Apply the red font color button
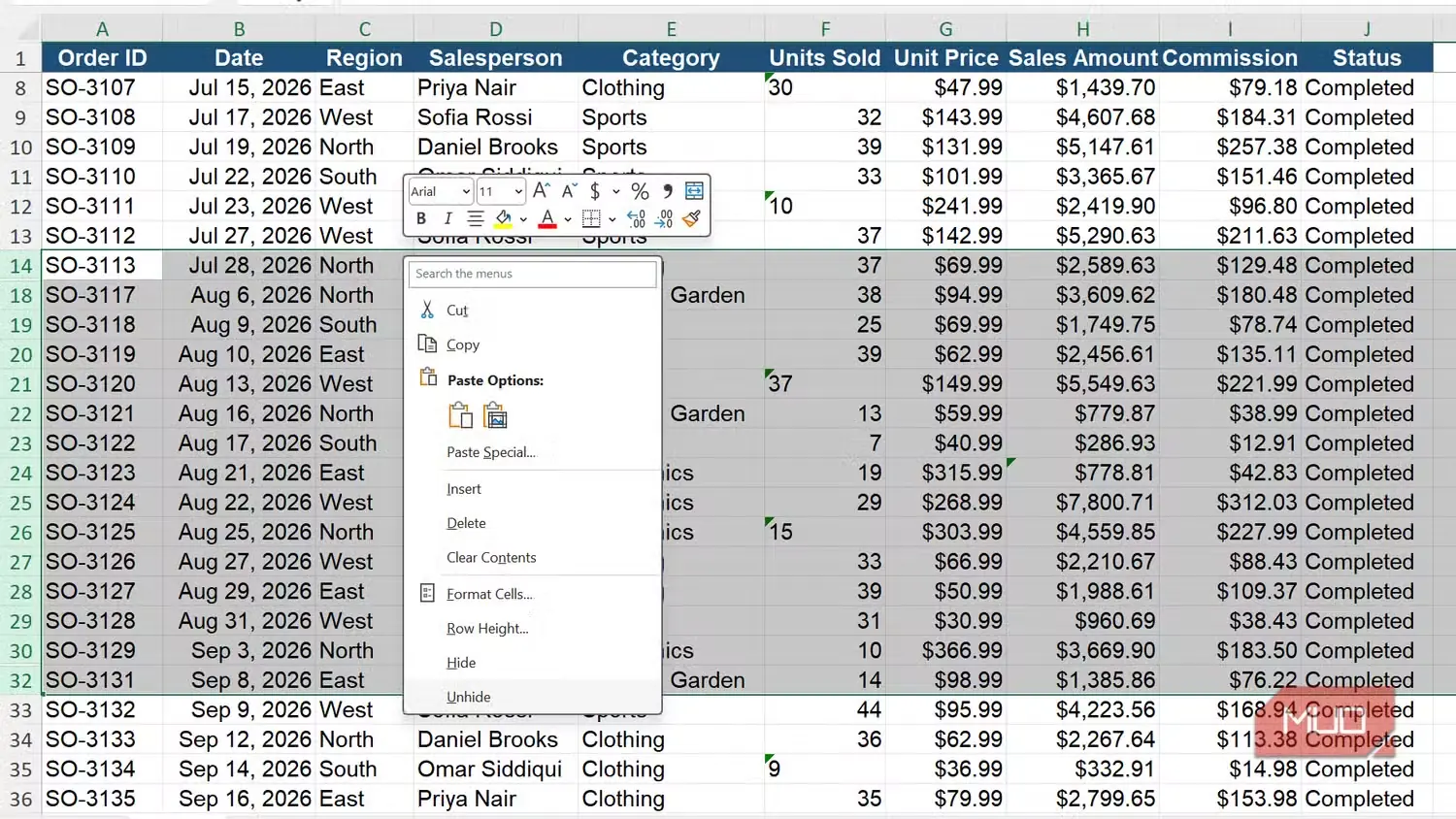This screenshot has width=1456, height=819. [547, 219]
